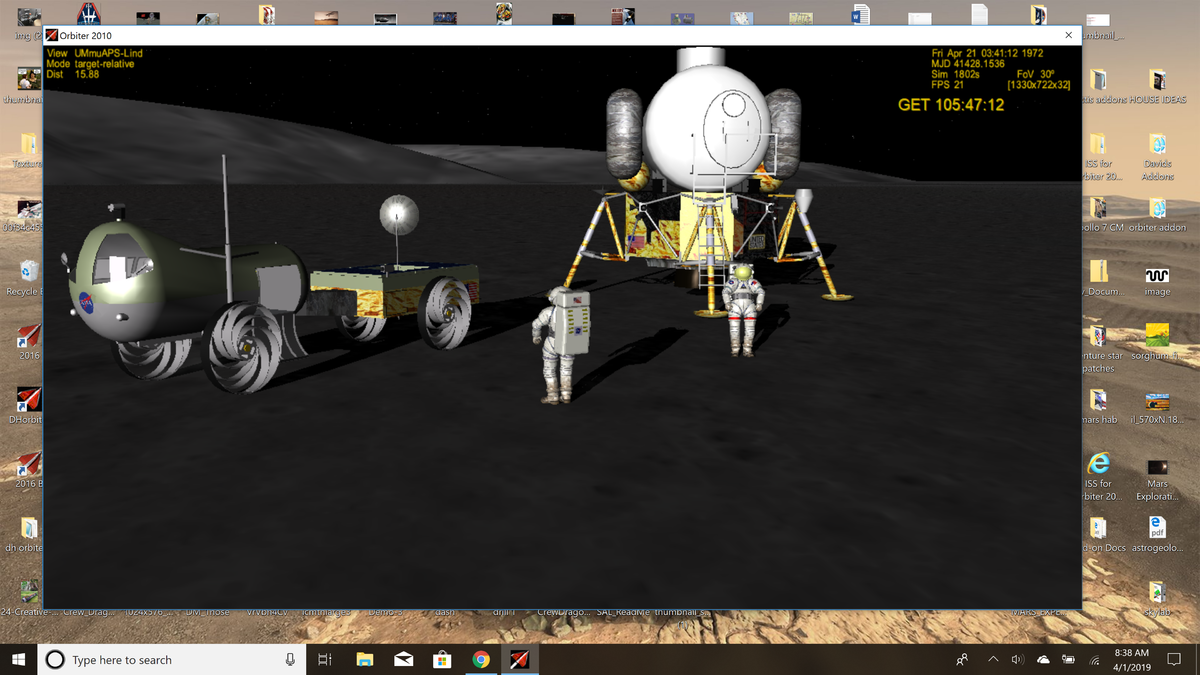Image resolution: width=1200 pixels, height=675 pixels.
Task: Close the Orbiter 2010 window
Action: (1068, 35)
